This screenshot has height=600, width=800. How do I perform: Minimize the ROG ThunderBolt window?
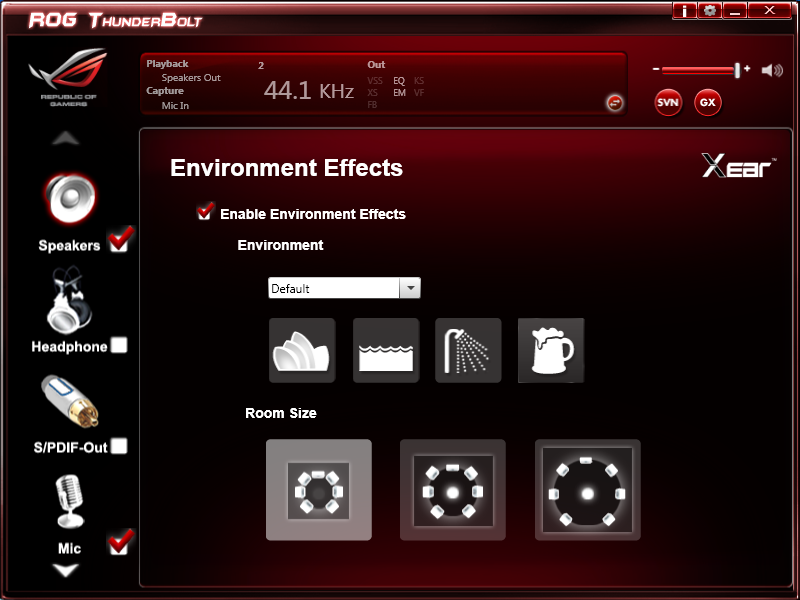pos(735,10)
